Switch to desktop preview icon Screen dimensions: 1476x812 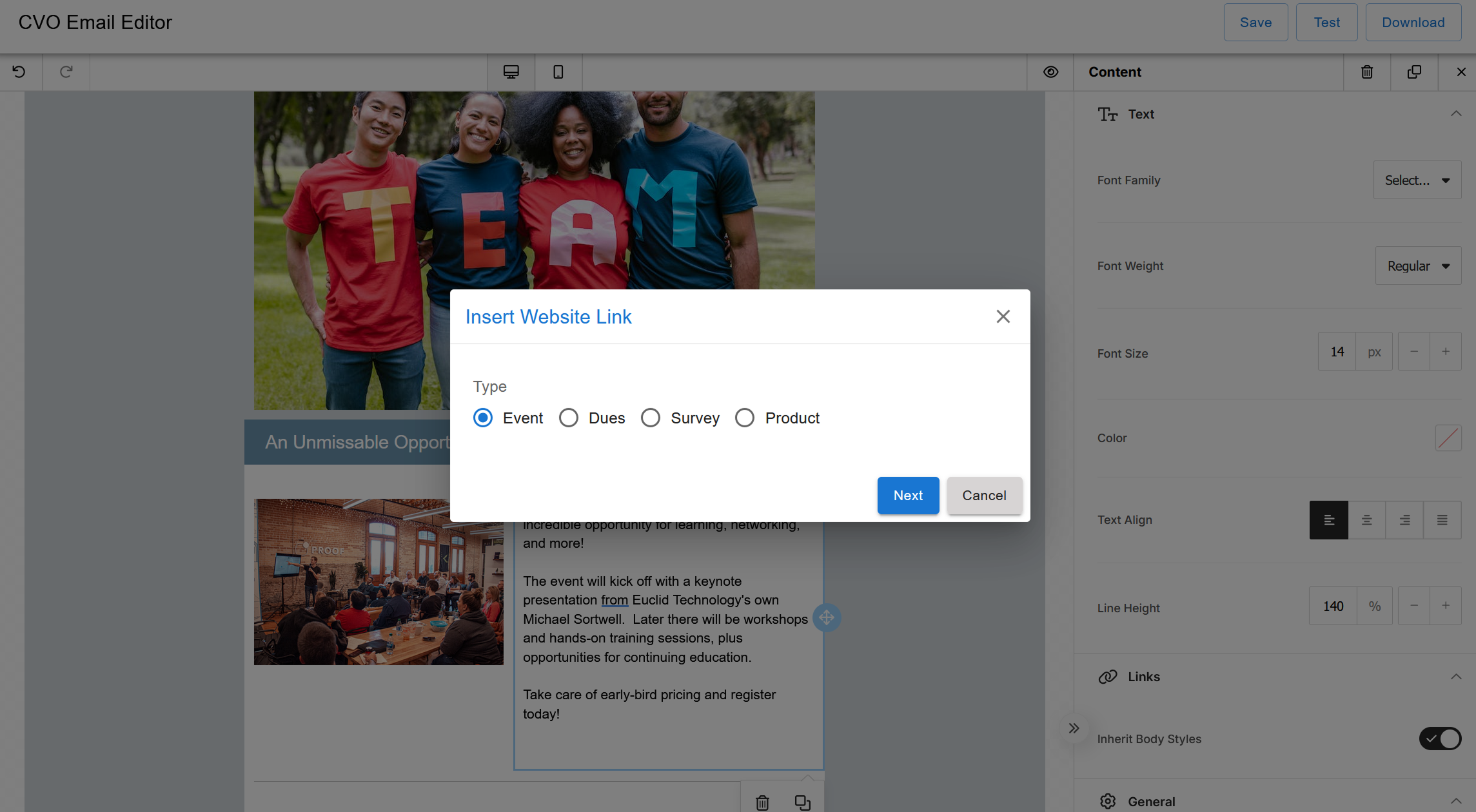511,72
